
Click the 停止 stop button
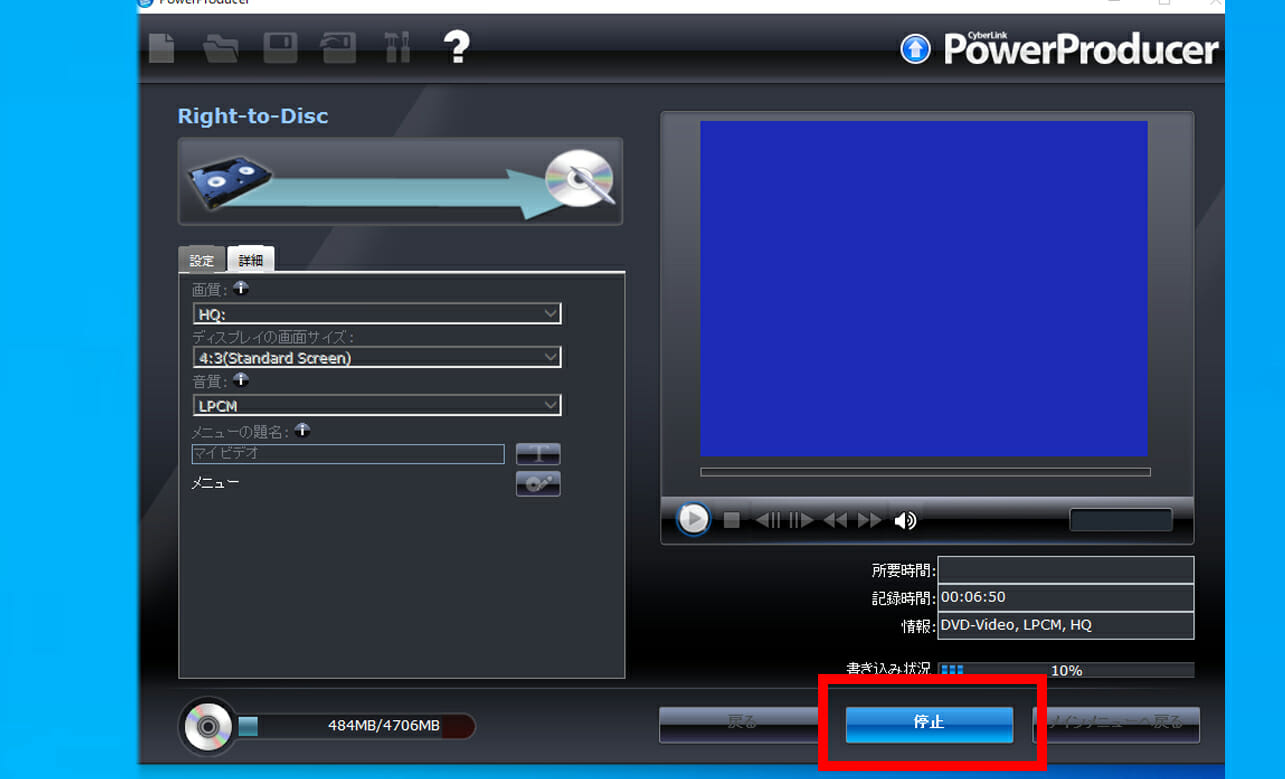pyautogui.click(x=929, y=724)
